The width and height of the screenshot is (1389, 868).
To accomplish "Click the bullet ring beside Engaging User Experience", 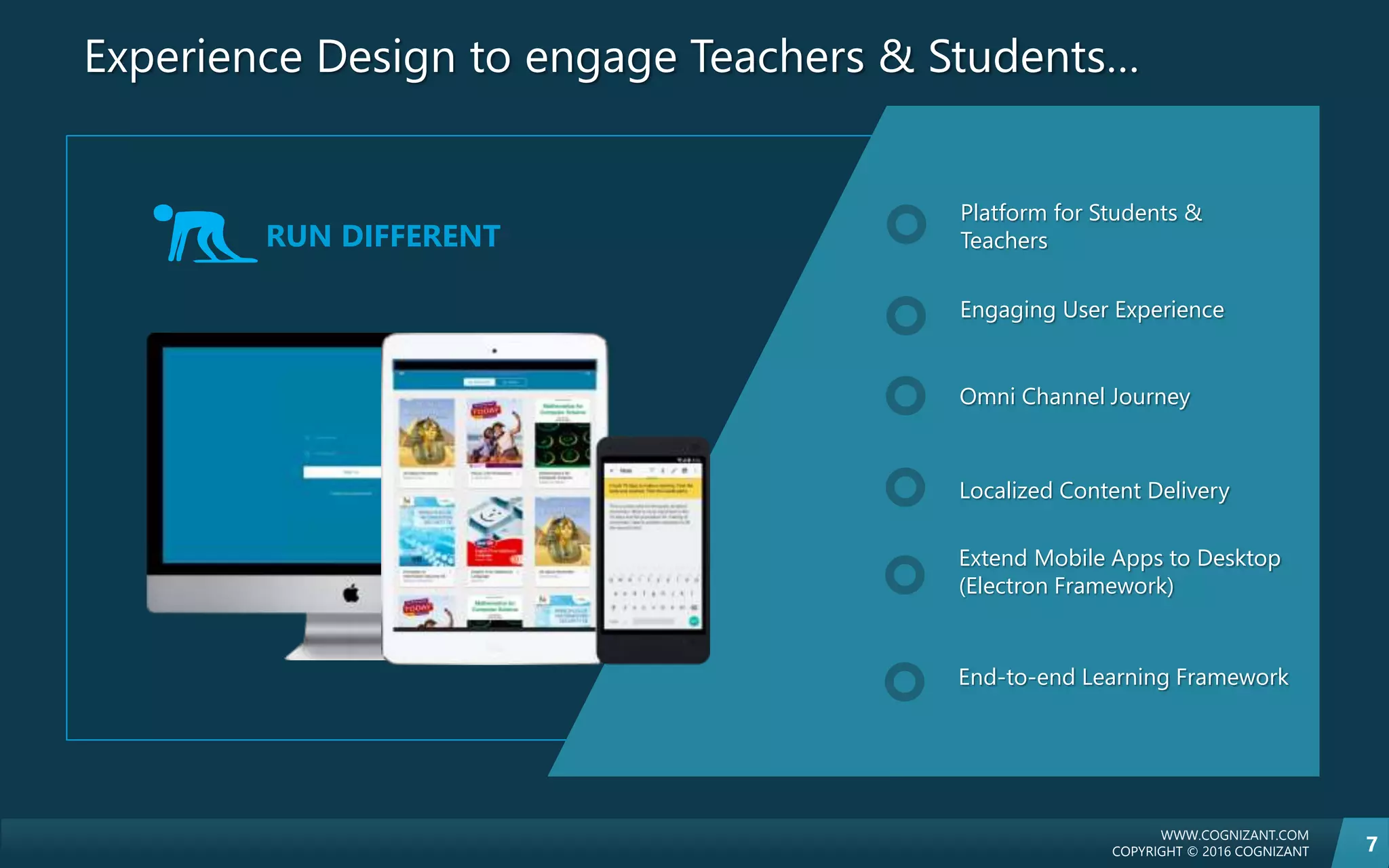I will click(906, 315).
